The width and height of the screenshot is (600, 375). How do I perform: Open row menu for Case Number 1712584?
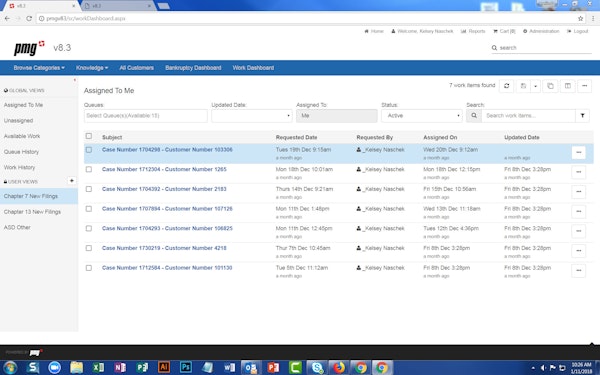pyautogui.click(x=579, y=271)
